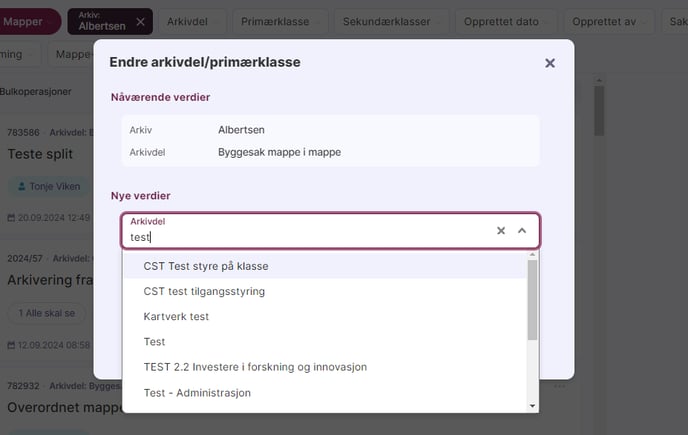
Task: Click the dropdown list scroll-up arrow
Action: 532,255
